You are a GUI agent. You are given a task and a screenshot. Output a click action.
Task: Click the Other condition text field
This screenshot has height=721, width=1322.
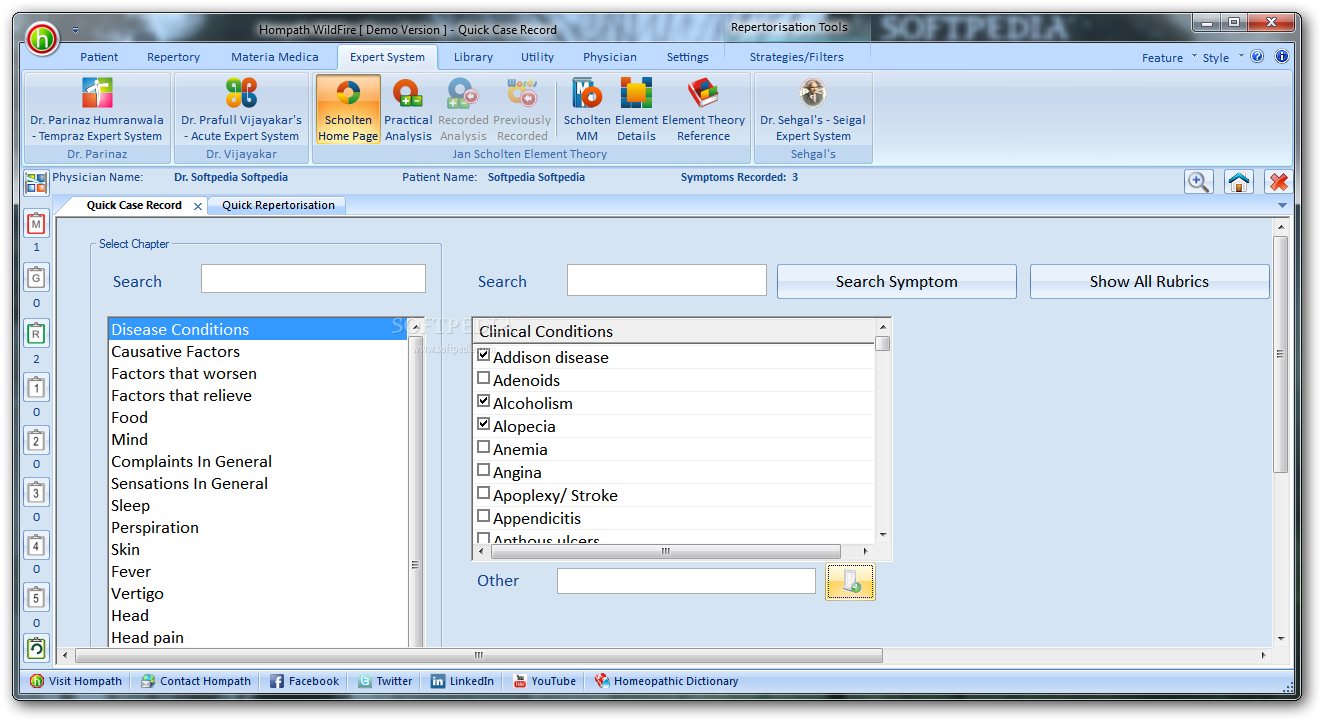(686, 581)
